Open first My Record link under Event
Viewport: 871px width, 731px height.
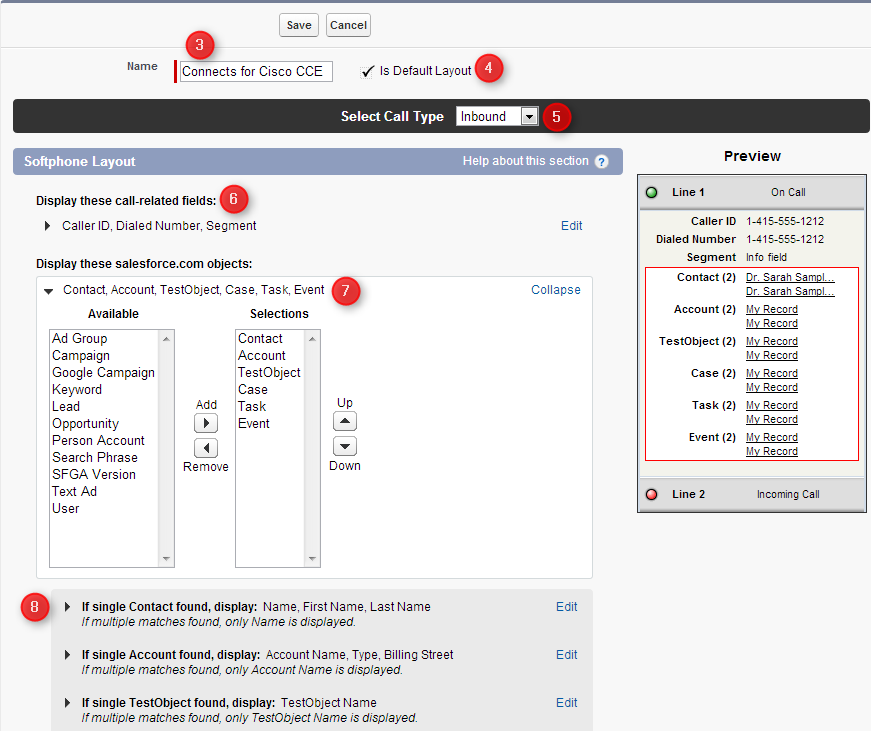(772, 437)
